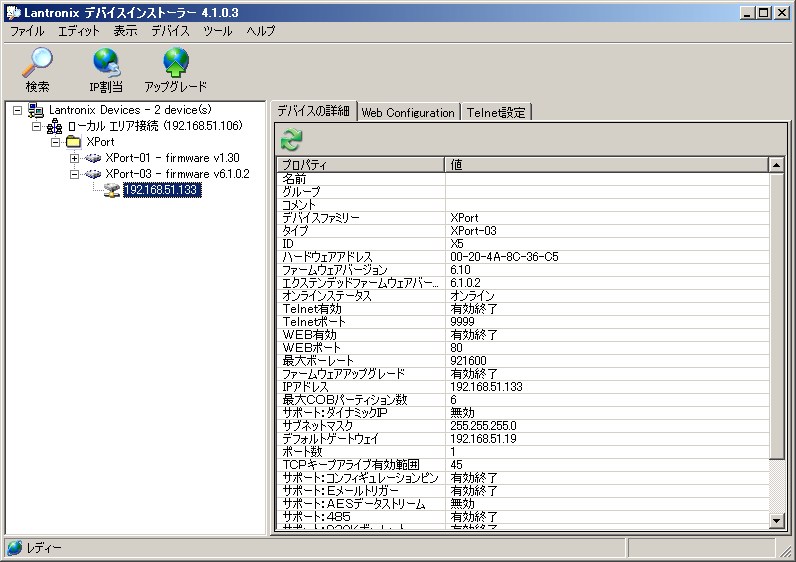This screenshot has width=796, height=562.
Task: Click the empty グループ value cell
Action: pos(607,192)
